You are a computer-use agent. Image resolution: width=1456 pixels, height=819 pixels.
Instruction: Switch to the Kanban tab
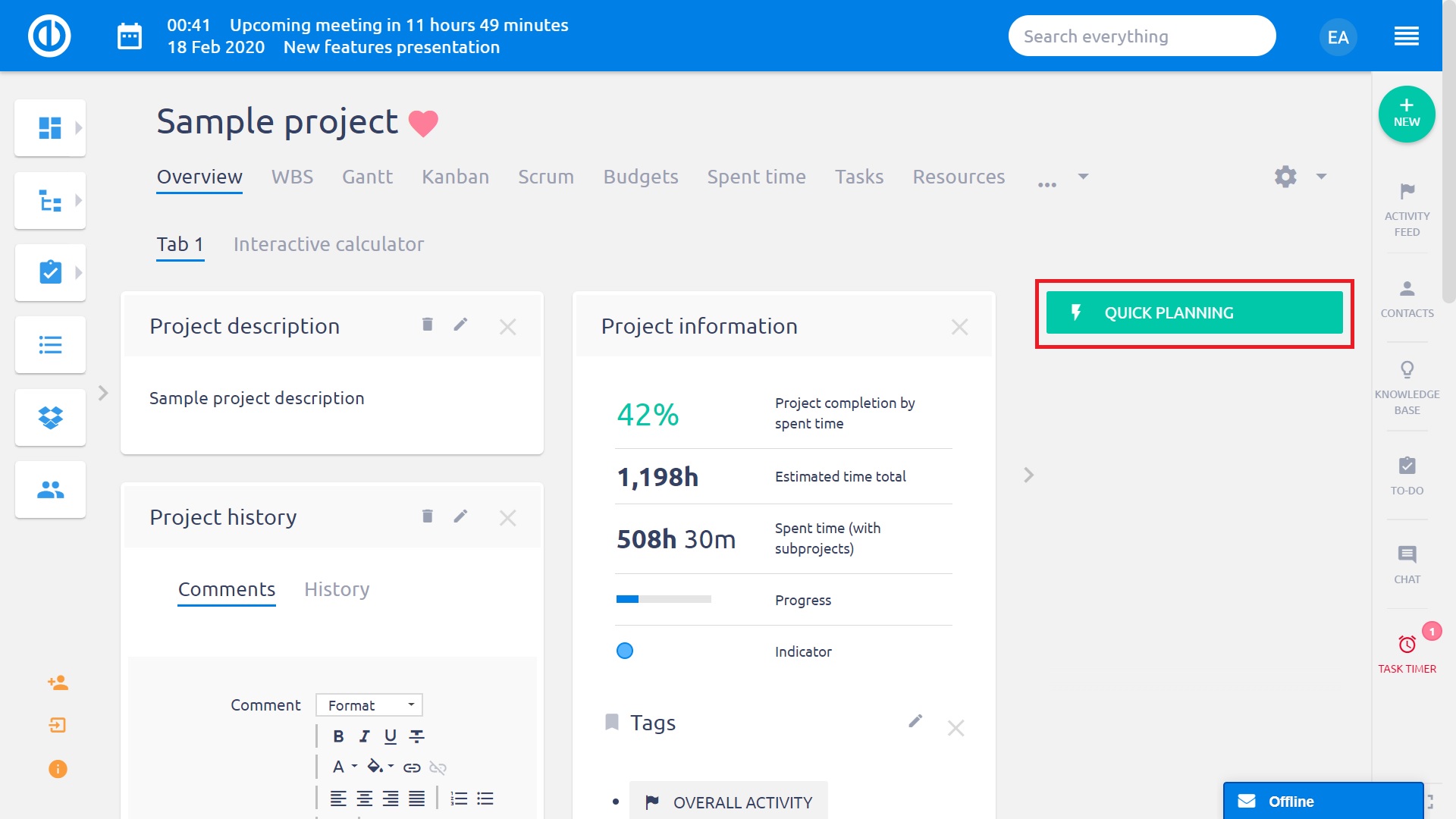(x=455, y=177)
